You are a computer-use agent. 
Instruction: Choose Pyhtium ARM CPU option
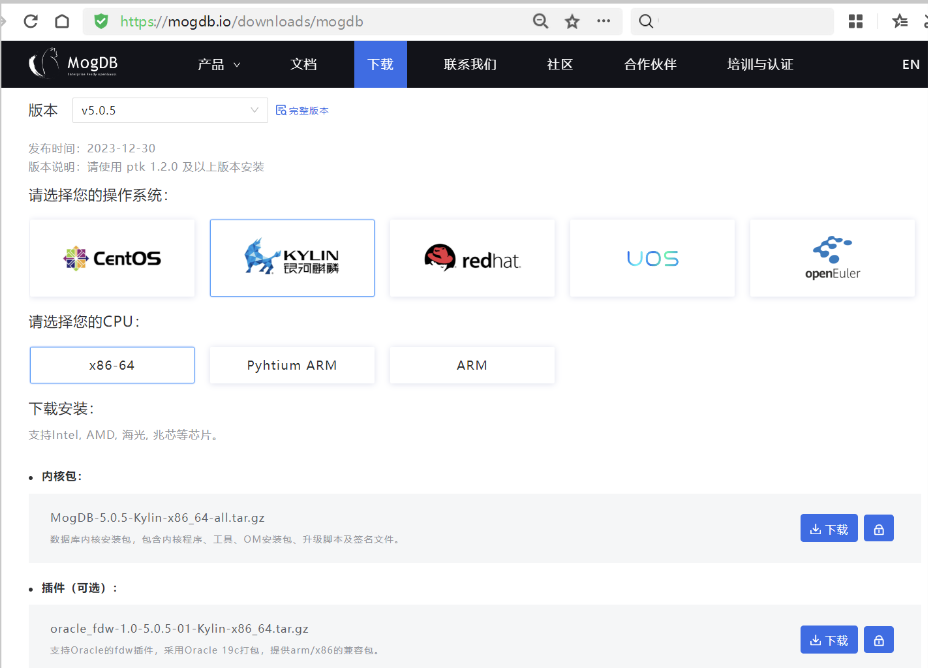(x=292, y=365)
